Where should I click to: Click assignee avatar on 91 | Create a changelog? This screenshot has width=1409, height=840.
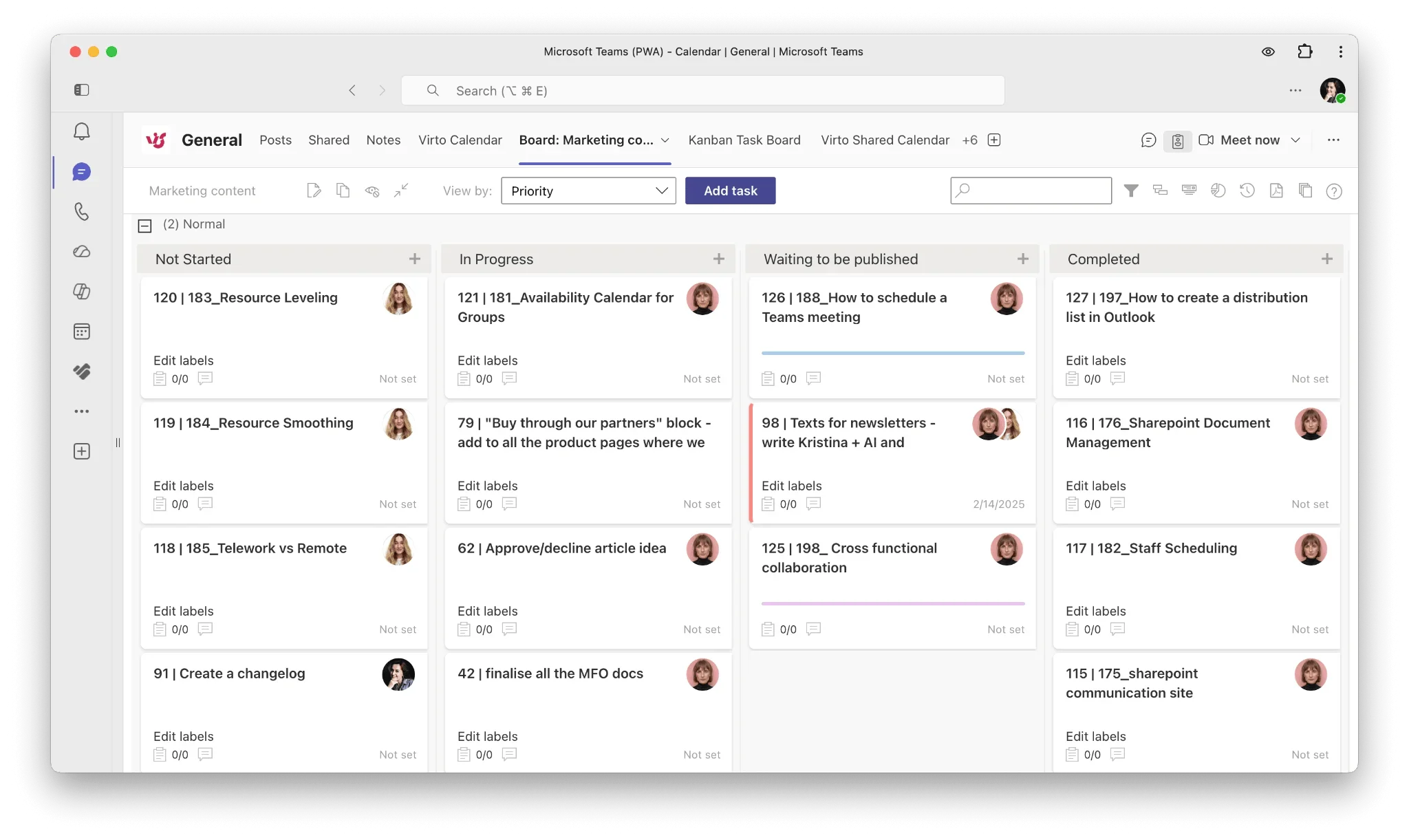(x=398, y=674)
